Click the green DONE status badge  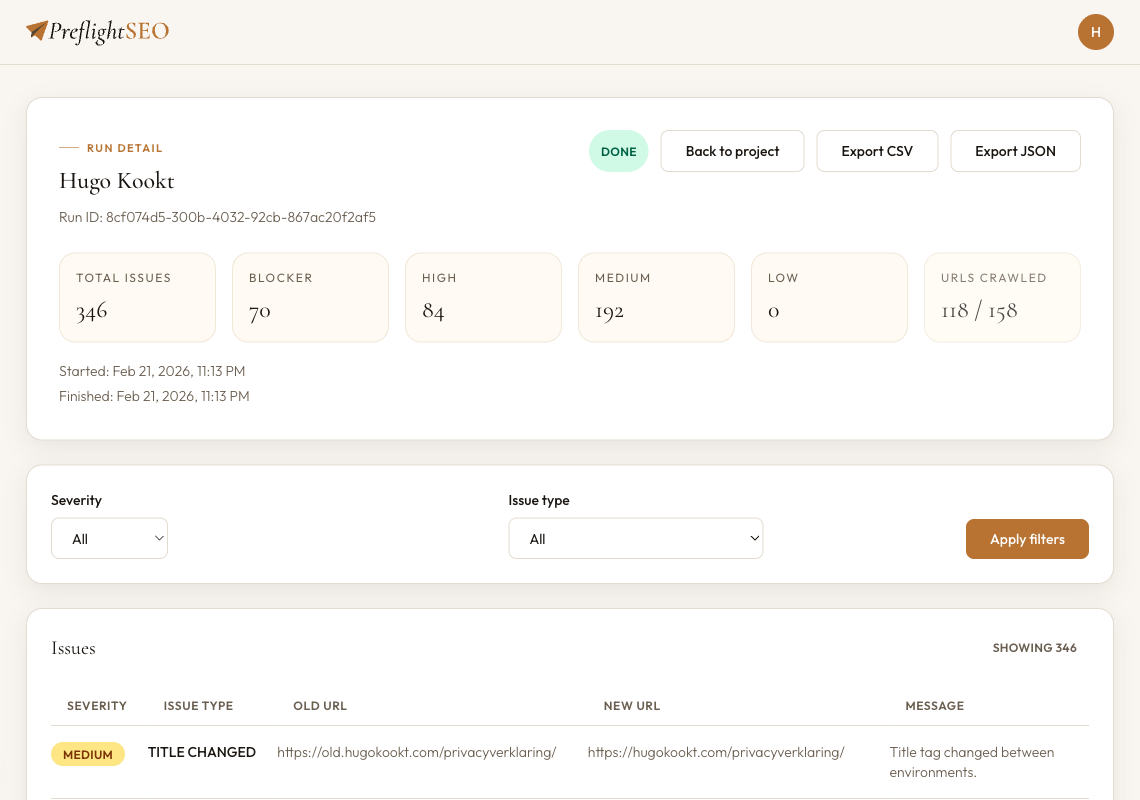(x=618, y=151)
